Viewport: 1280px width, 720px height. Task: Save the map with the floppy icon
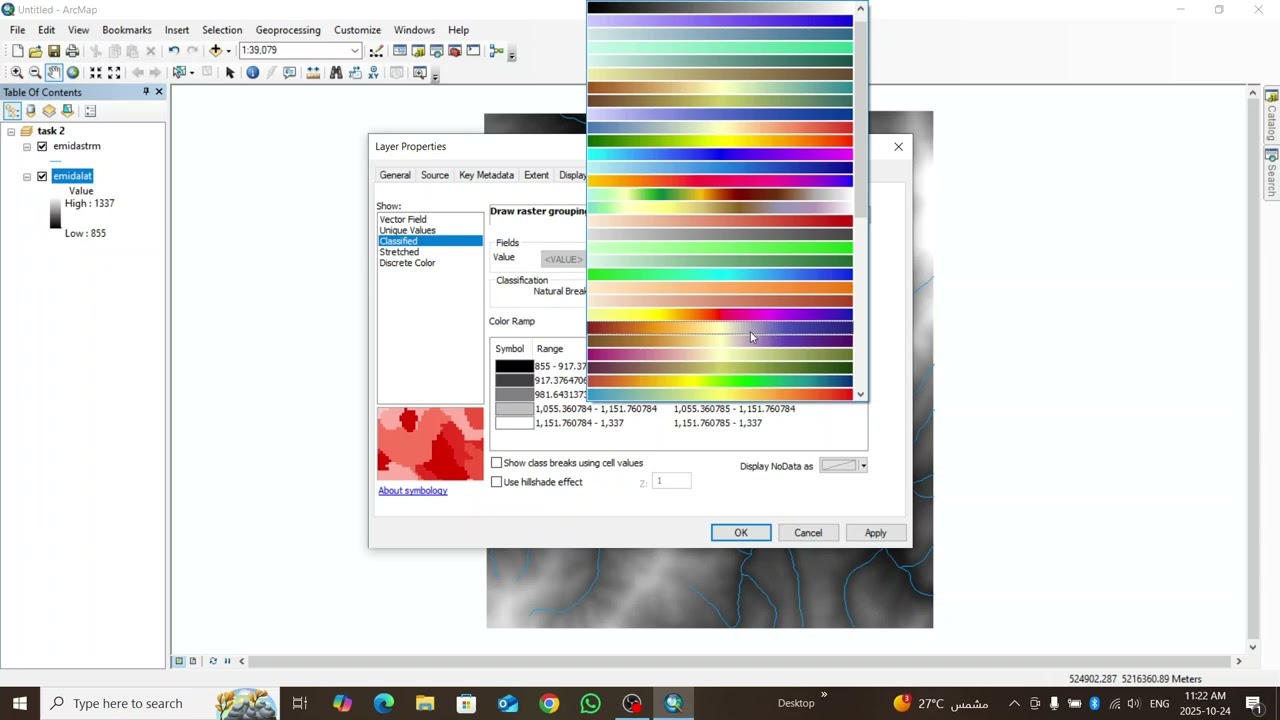point(54,51)
